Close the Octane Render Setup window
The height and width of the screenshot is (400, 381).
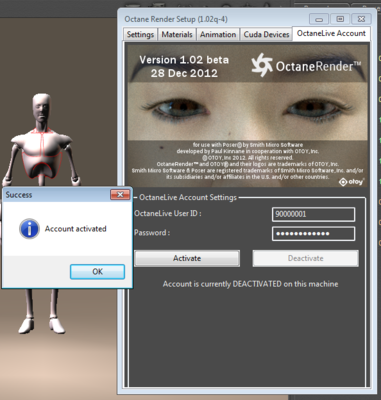[x=361, y=19]
